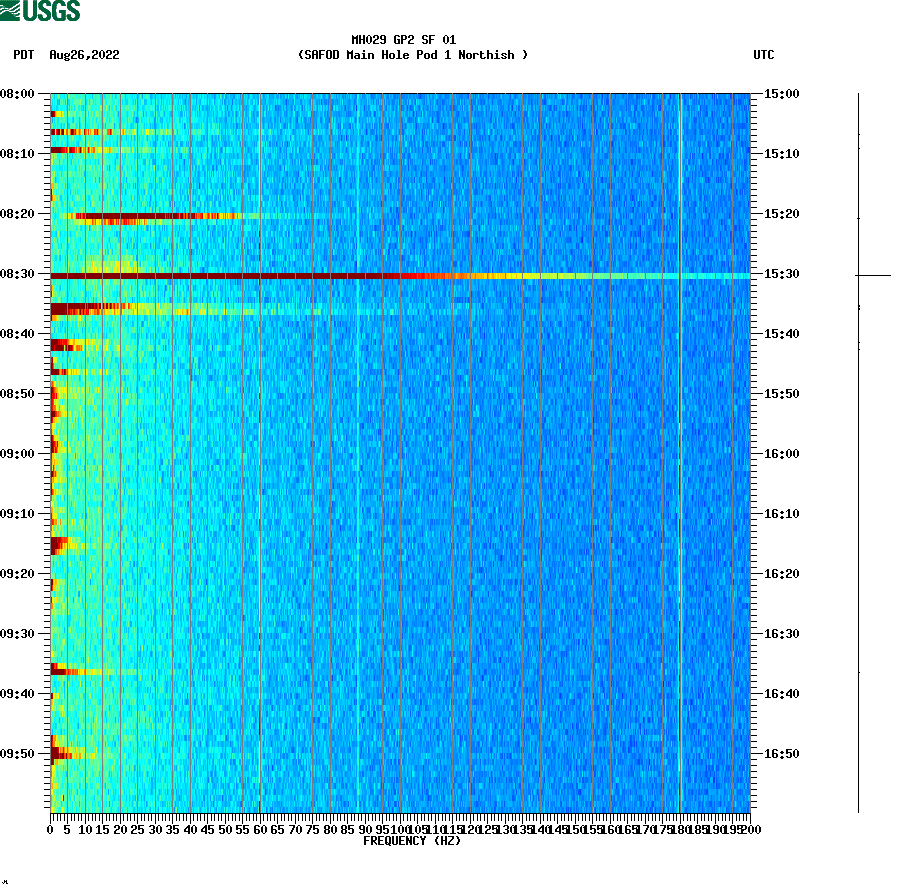Click the vertical gridline near 180 Hz
902x893 pixels.
[679, 450]
